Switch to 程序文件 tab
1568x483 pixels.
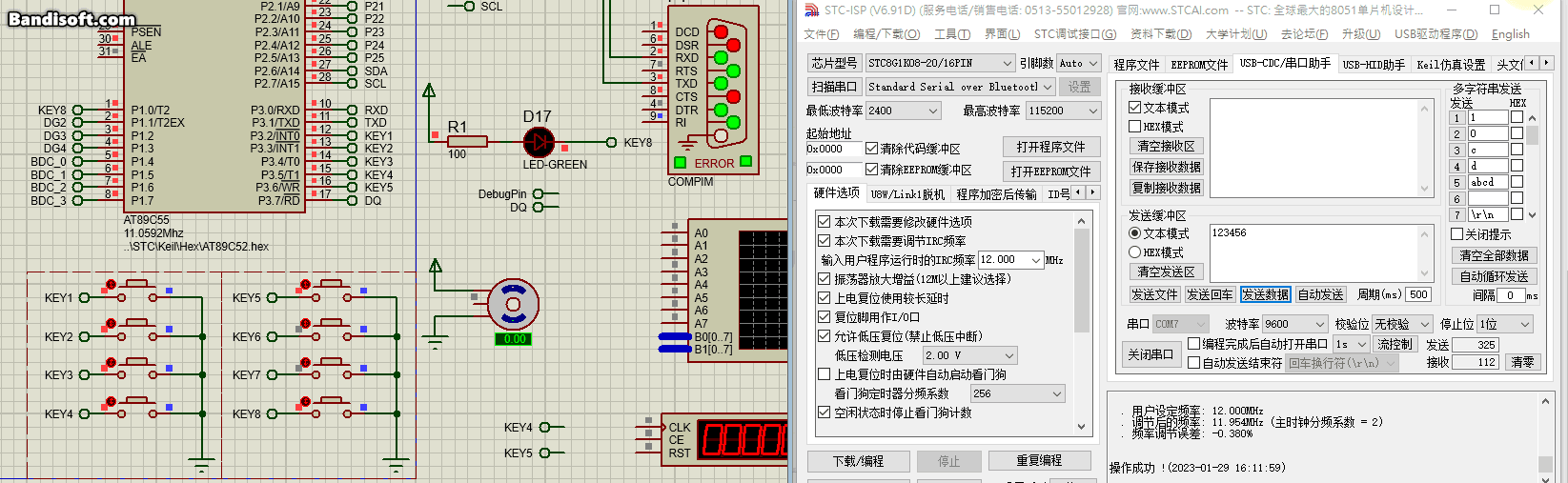tap(1136, 65)
